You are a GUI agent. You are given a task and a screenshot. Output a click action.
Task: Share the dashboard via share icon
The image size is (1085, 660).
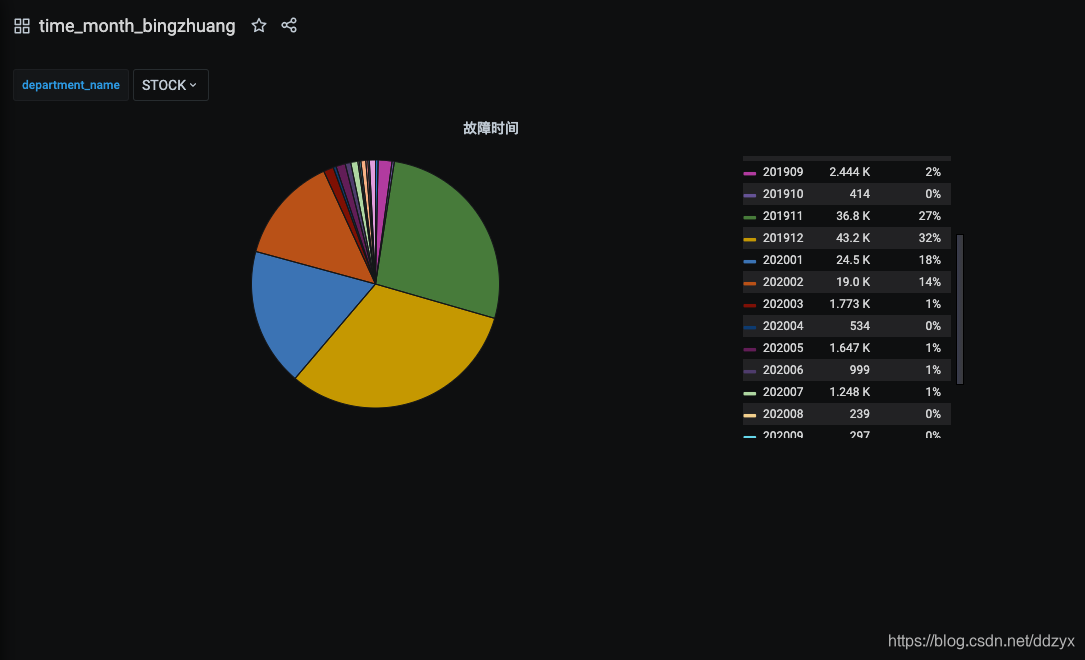coord(289,26)
